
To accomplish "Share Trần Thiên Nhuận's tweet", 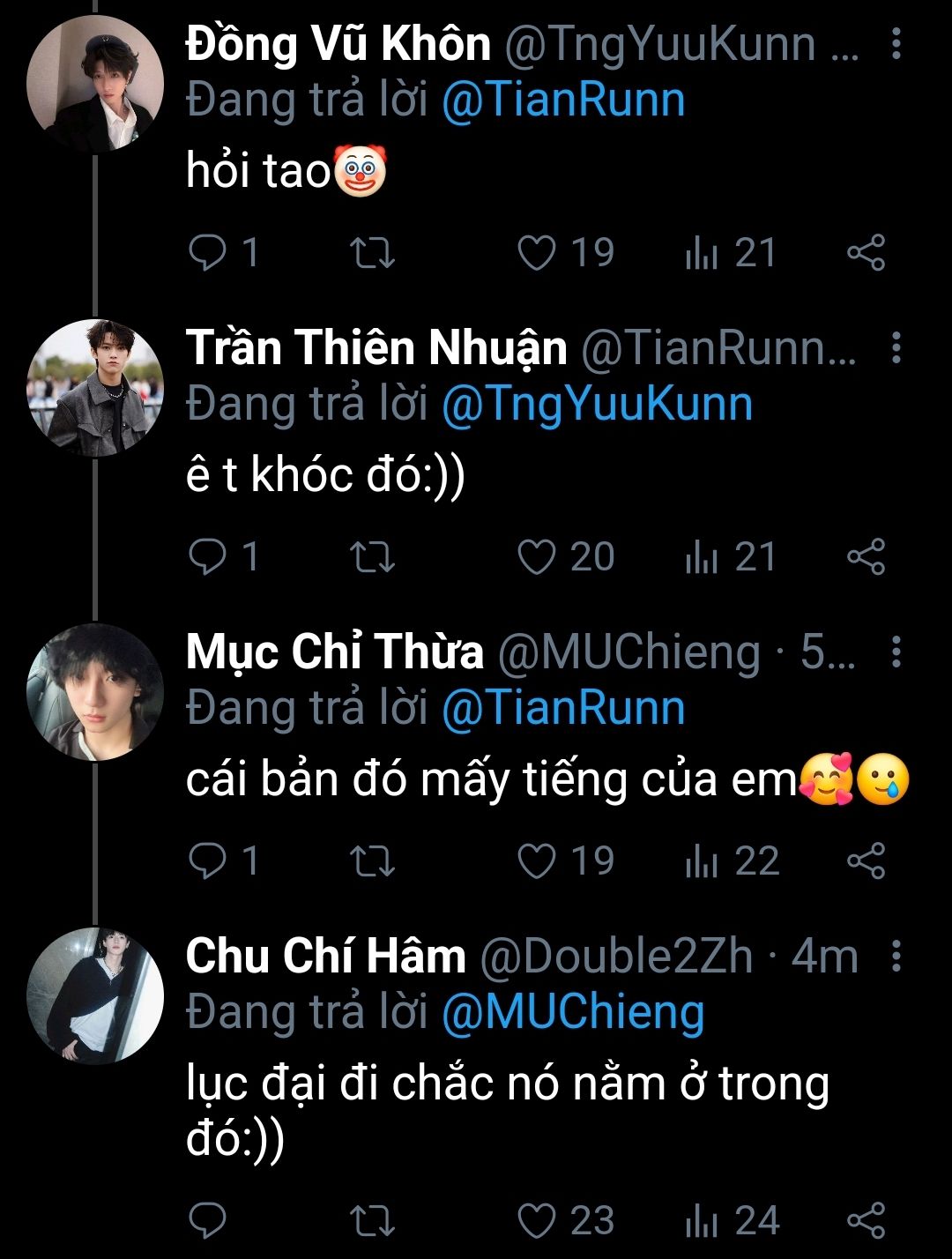I will (x=866, y=557).
